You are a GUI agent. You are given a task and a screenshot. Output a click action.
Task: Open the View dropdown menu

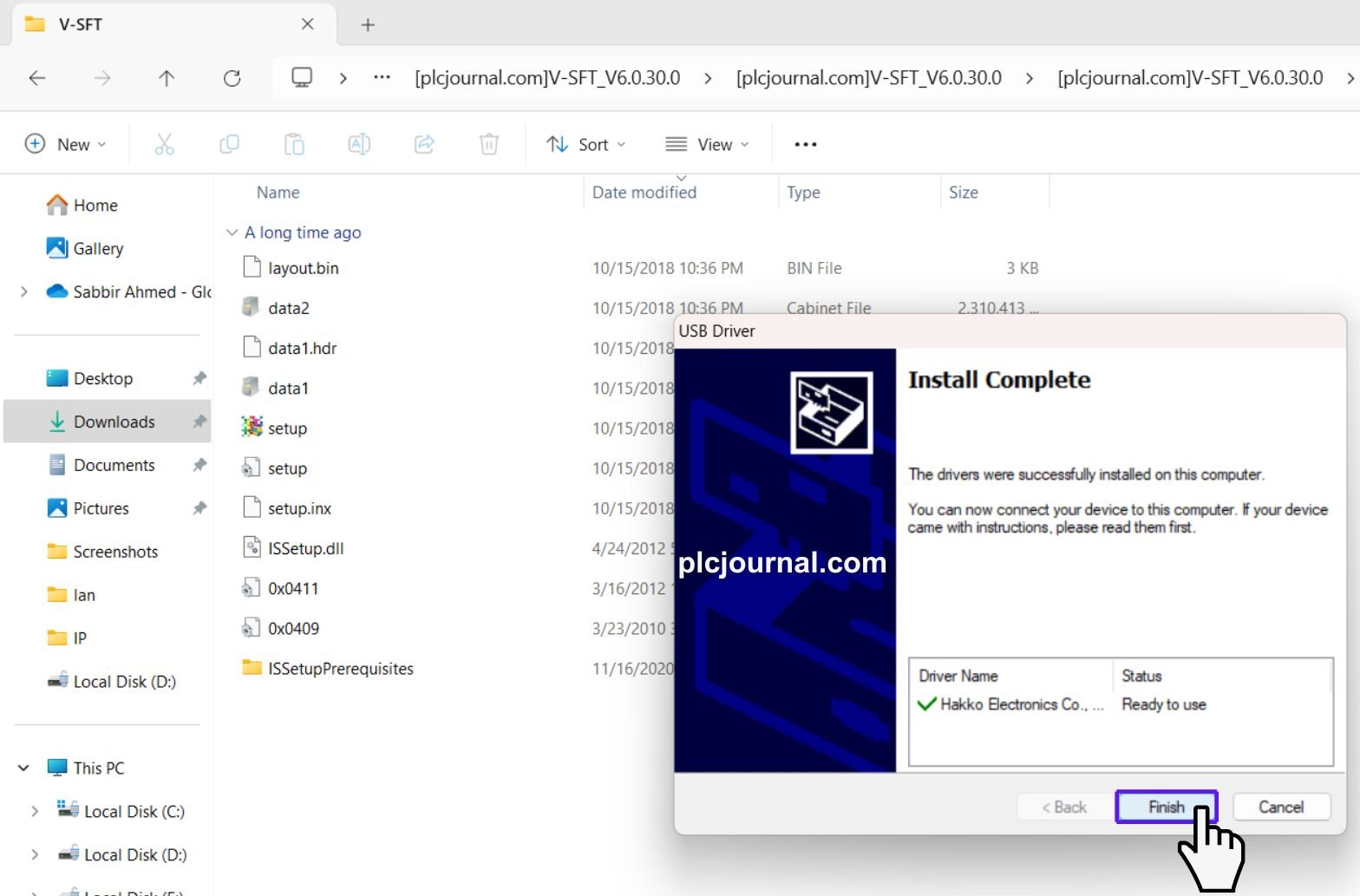click(x=707, y=144)
